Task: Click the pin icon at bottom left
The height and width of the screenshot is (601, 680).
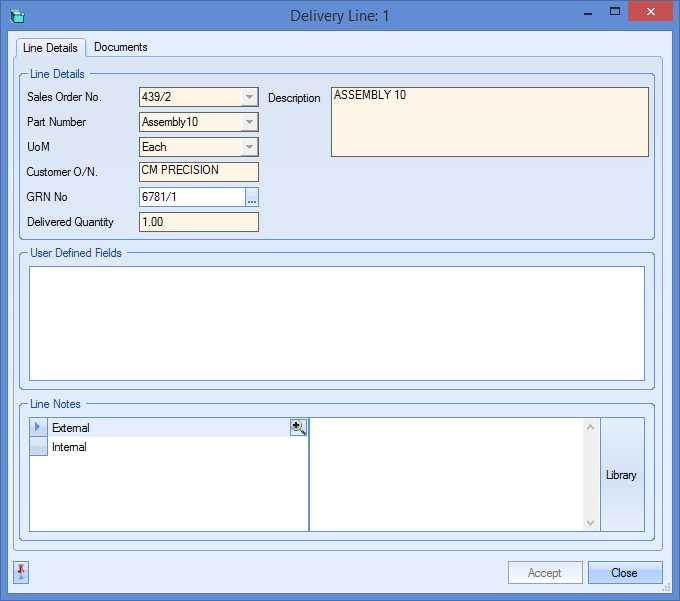Action: click(x=22, y=572)
